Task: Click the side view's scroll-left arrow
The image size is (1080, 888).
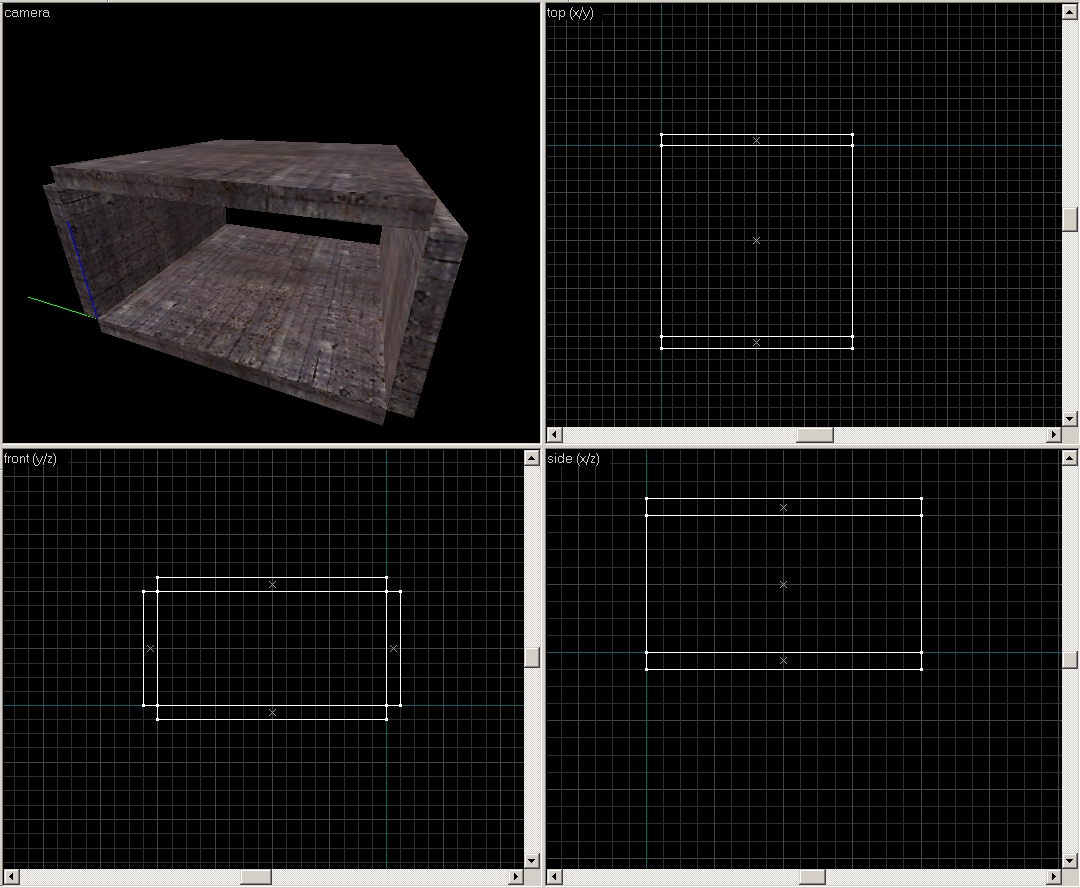Action: pos(554,877)
